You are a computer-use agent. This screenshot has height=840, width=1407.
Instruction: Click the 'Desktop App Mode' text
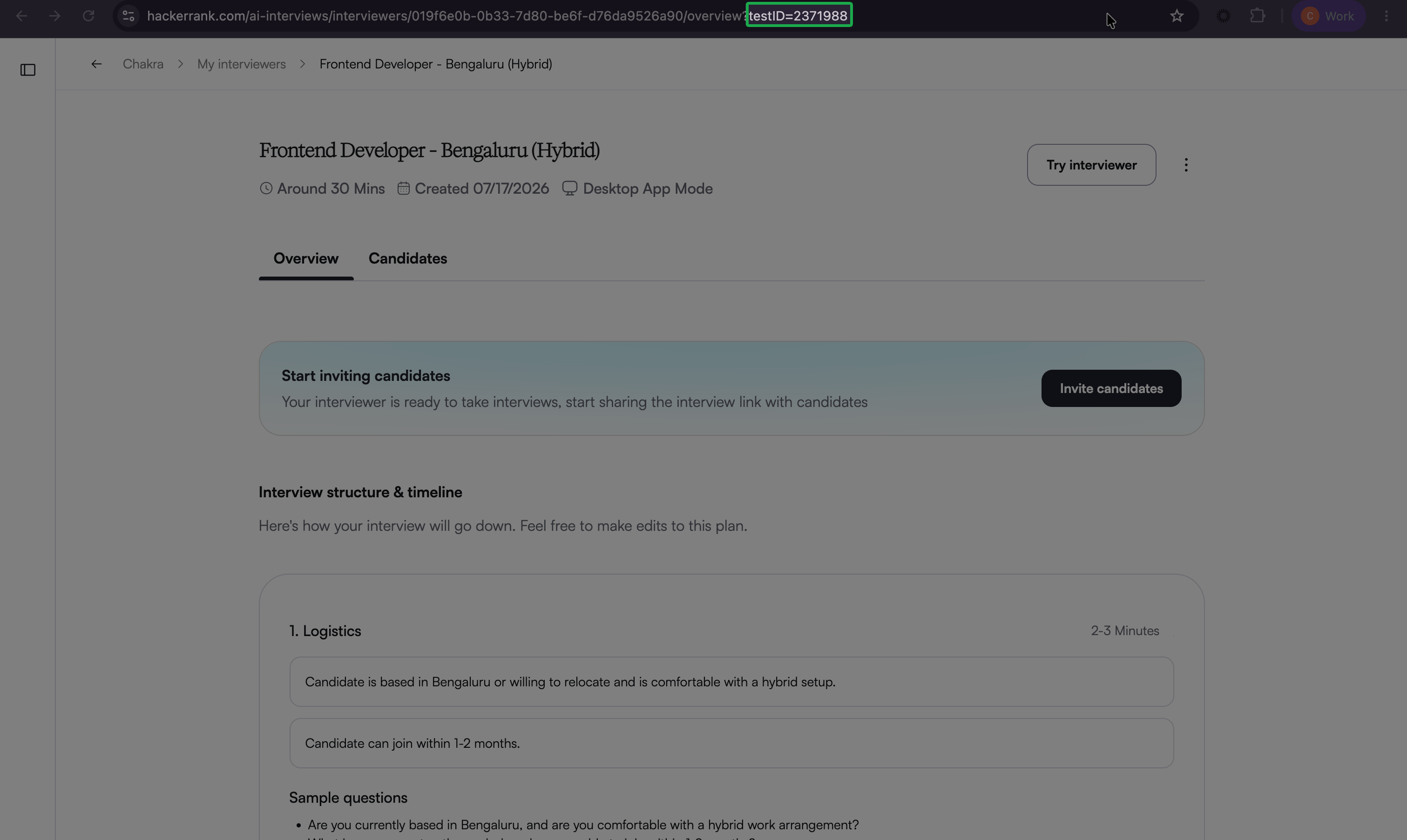[648, 189]
